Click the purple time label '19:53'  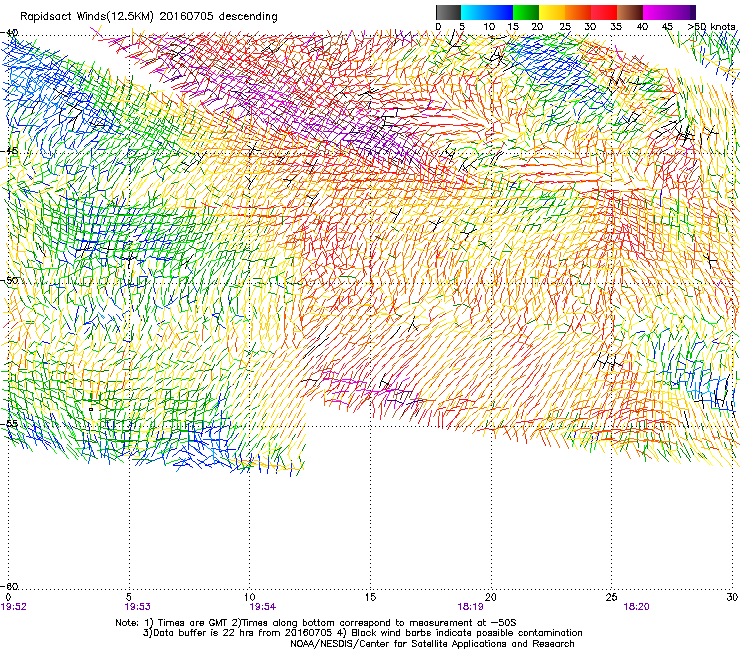click(137, 607)
